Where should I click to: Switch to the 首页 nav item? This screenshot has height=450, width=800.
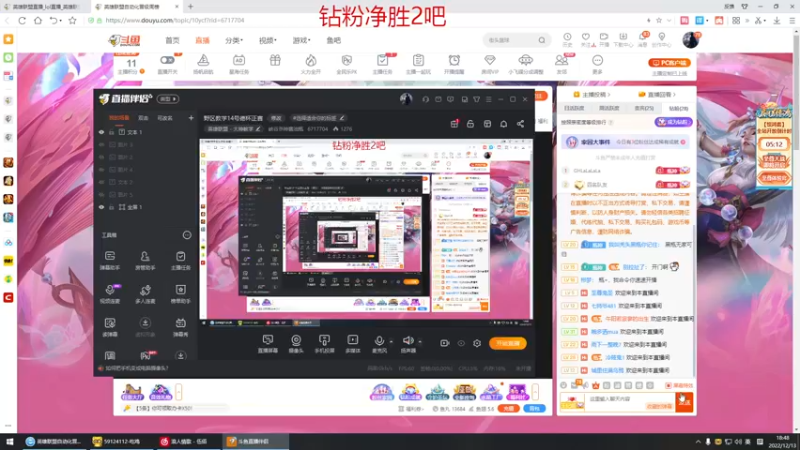click(172, 40)
